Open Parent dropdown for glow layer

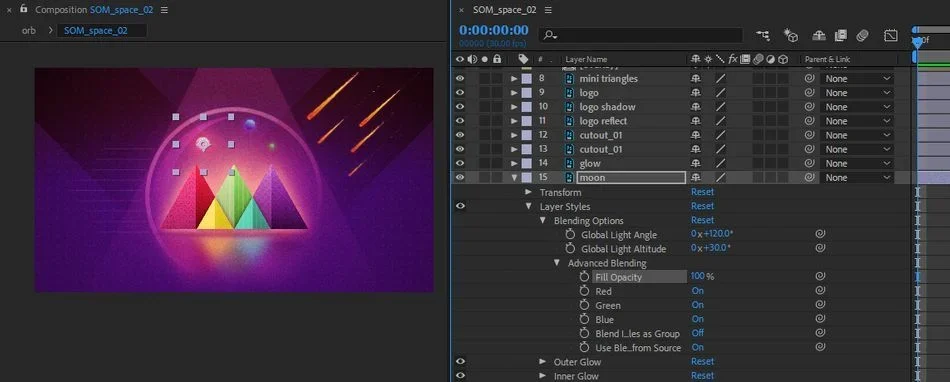857,163
